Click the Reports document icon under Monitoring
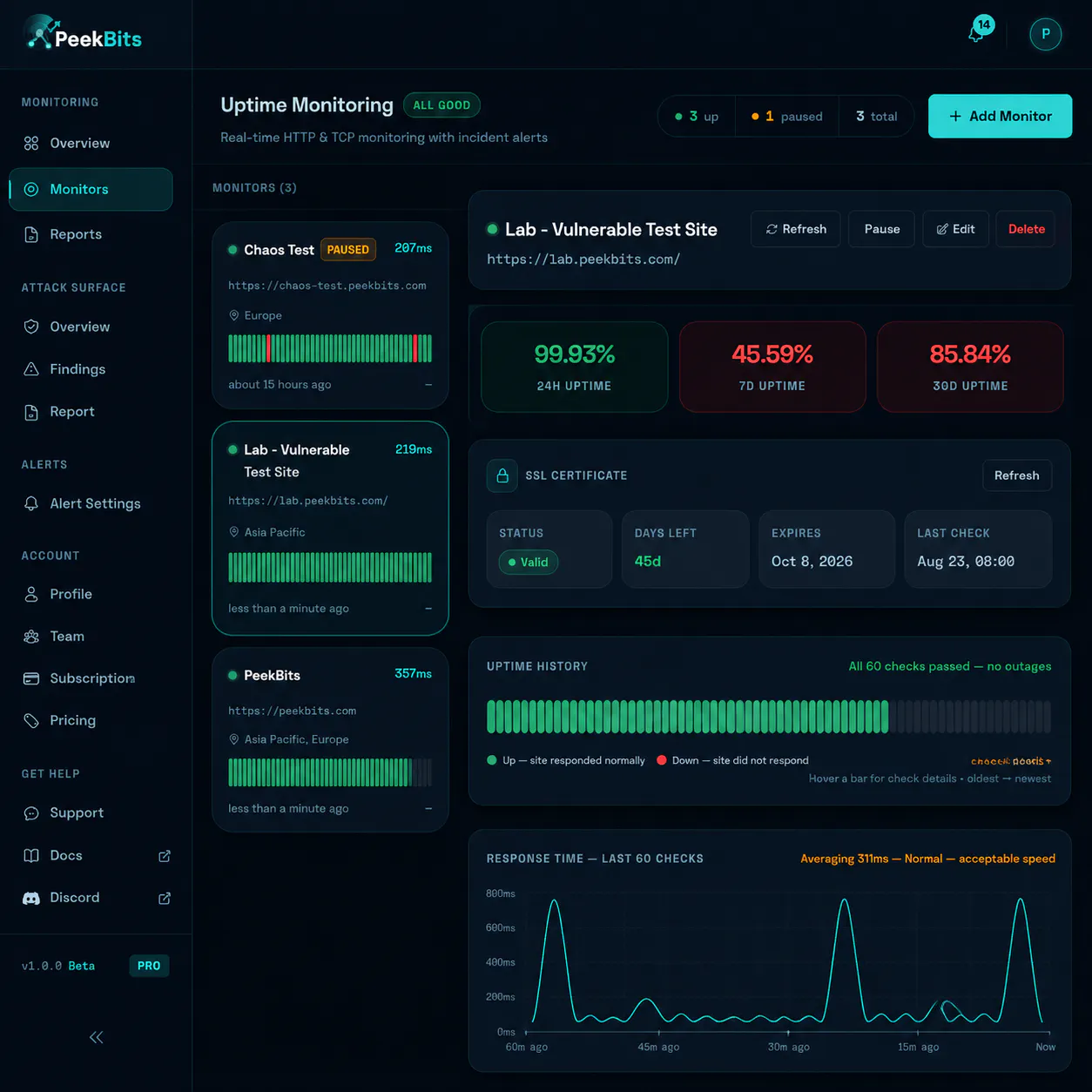 pyautogui.click(x=31, y=234)
